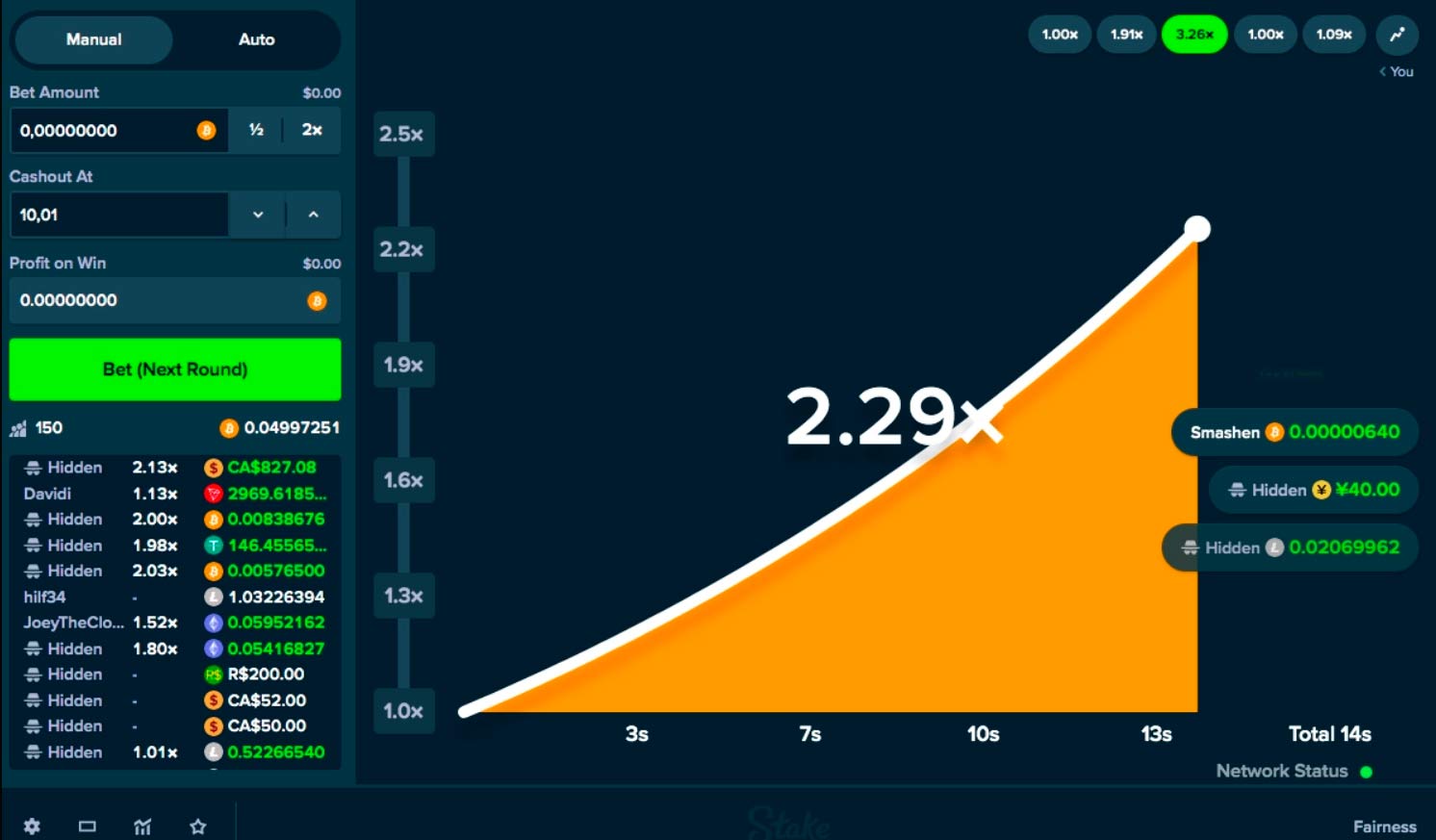Open the trend chart icon at top right

coord(1397,35)
